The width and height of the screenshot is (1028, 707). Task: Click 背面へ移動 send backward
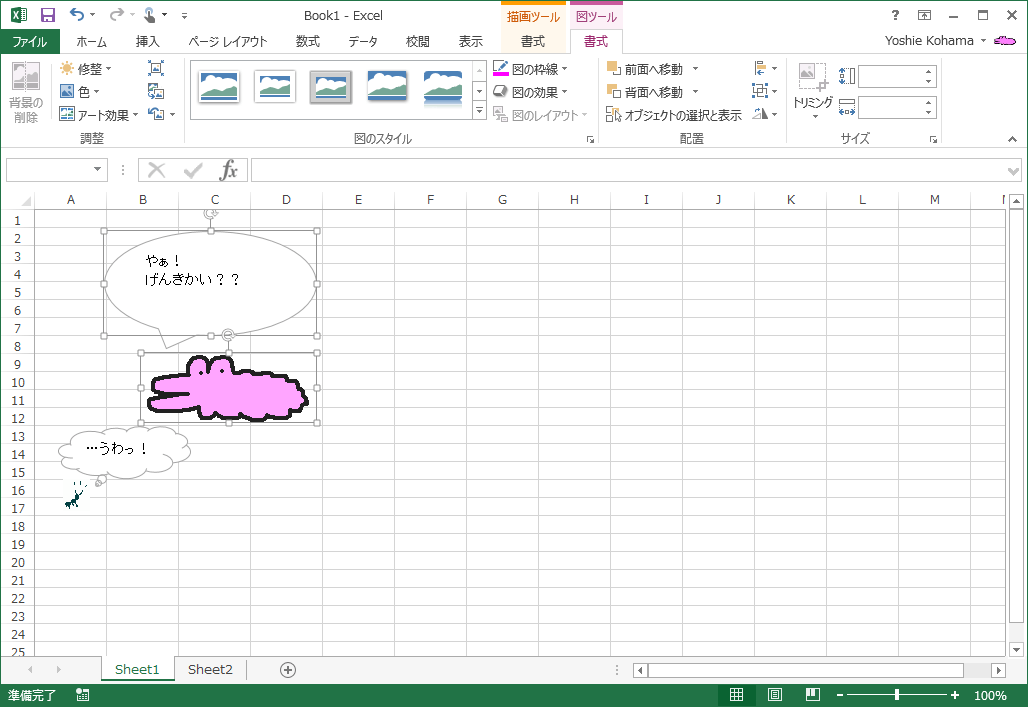point(646,92)
